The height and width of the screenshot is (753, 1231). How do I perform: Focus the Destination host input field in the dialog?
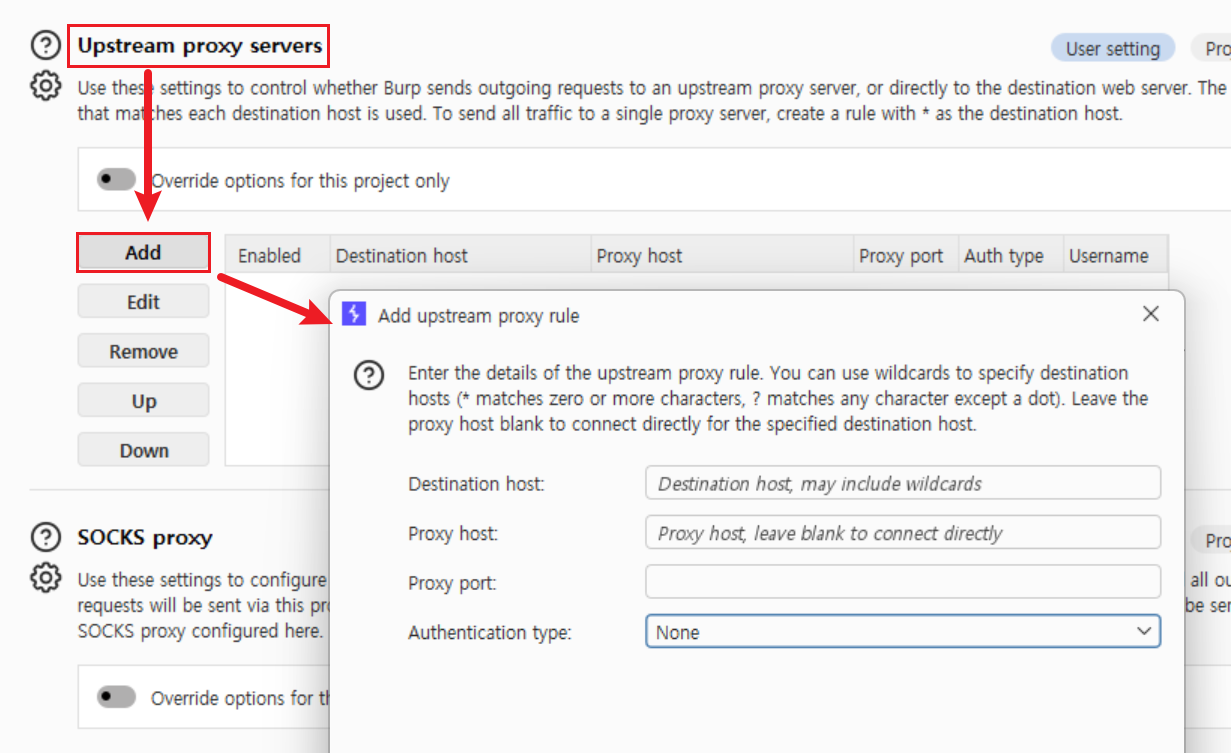click(903, 483)
